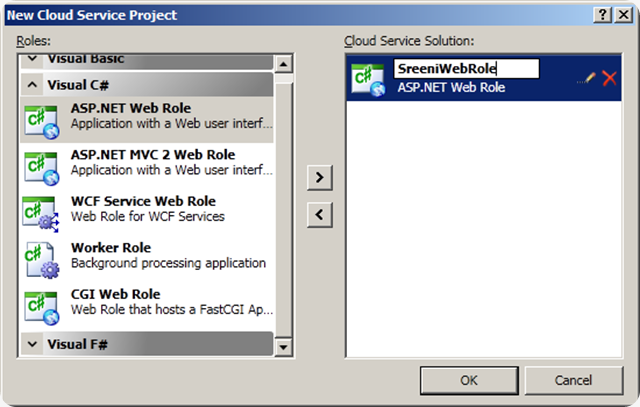The width and height of the screenshot is (640, 407).
Task: Click the SreeniWebRole name text field
Action: click(x=465, y=69)
